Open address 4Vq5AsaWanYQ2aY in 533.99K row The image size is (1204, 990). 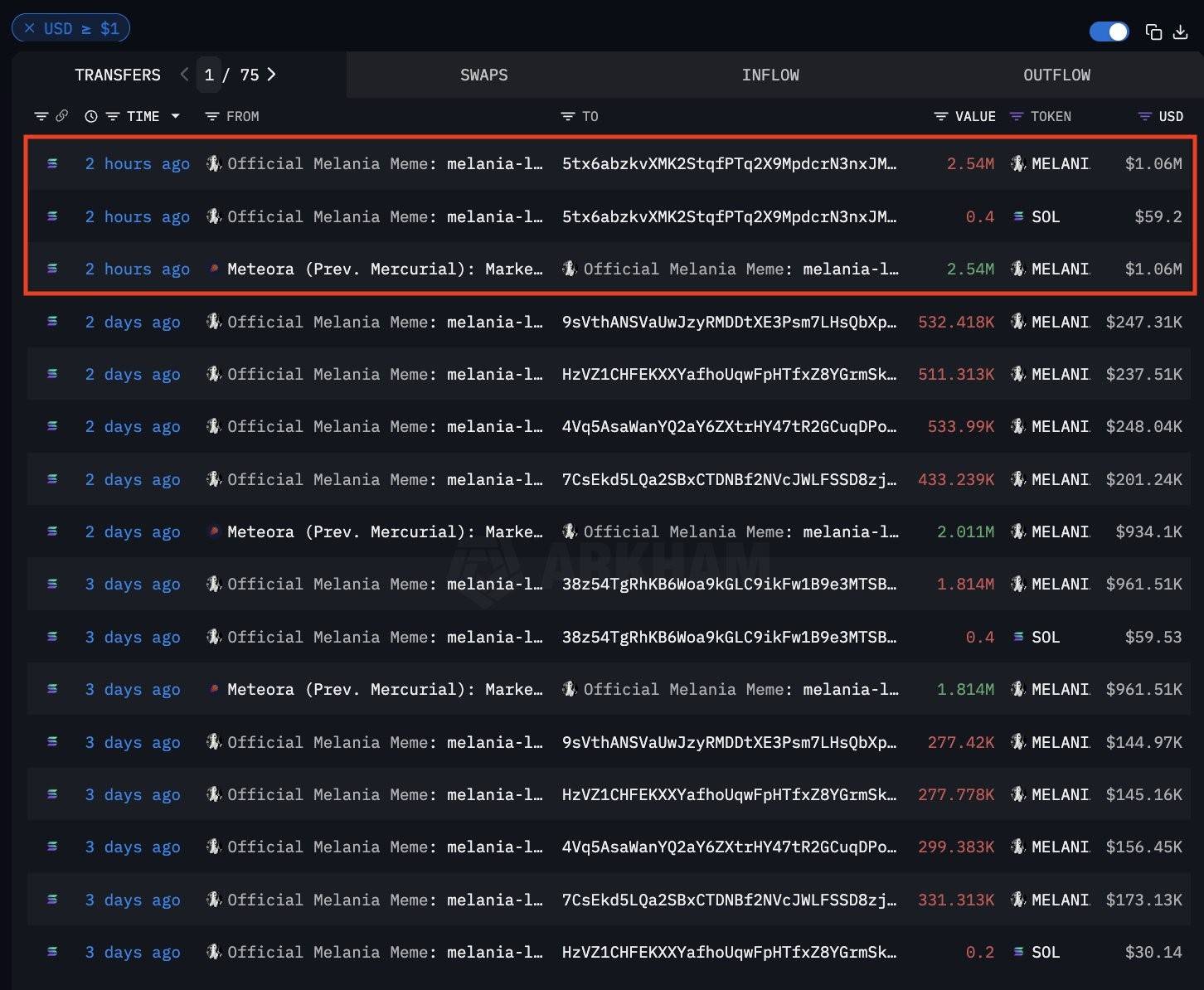click(x=729, y=426)
